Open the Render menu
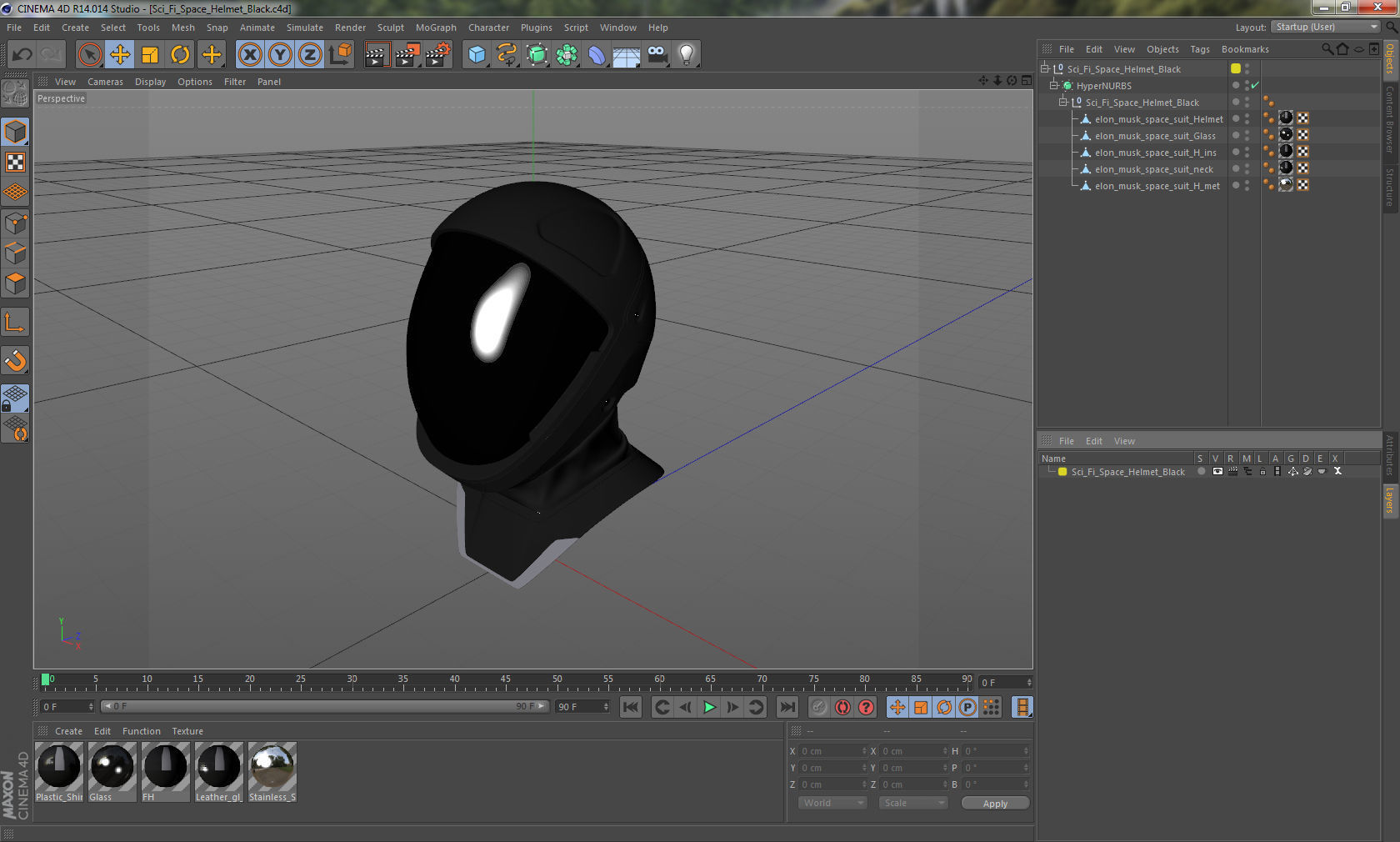The height and width of the screenshot is (842, 1400). 350,28
